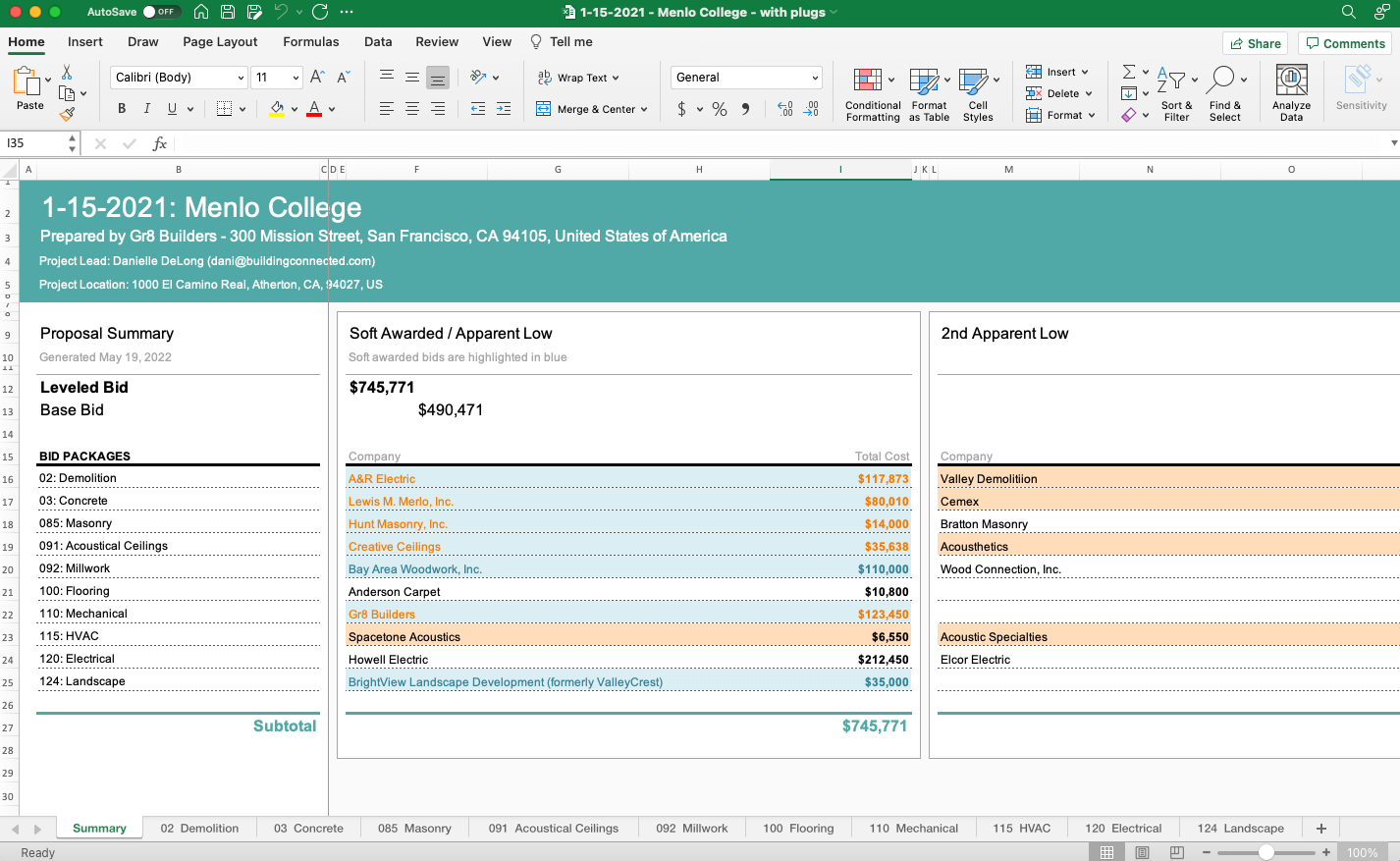Click Analyze Data
This screenshot has width=1400, height=861.
pos(1291,94)
